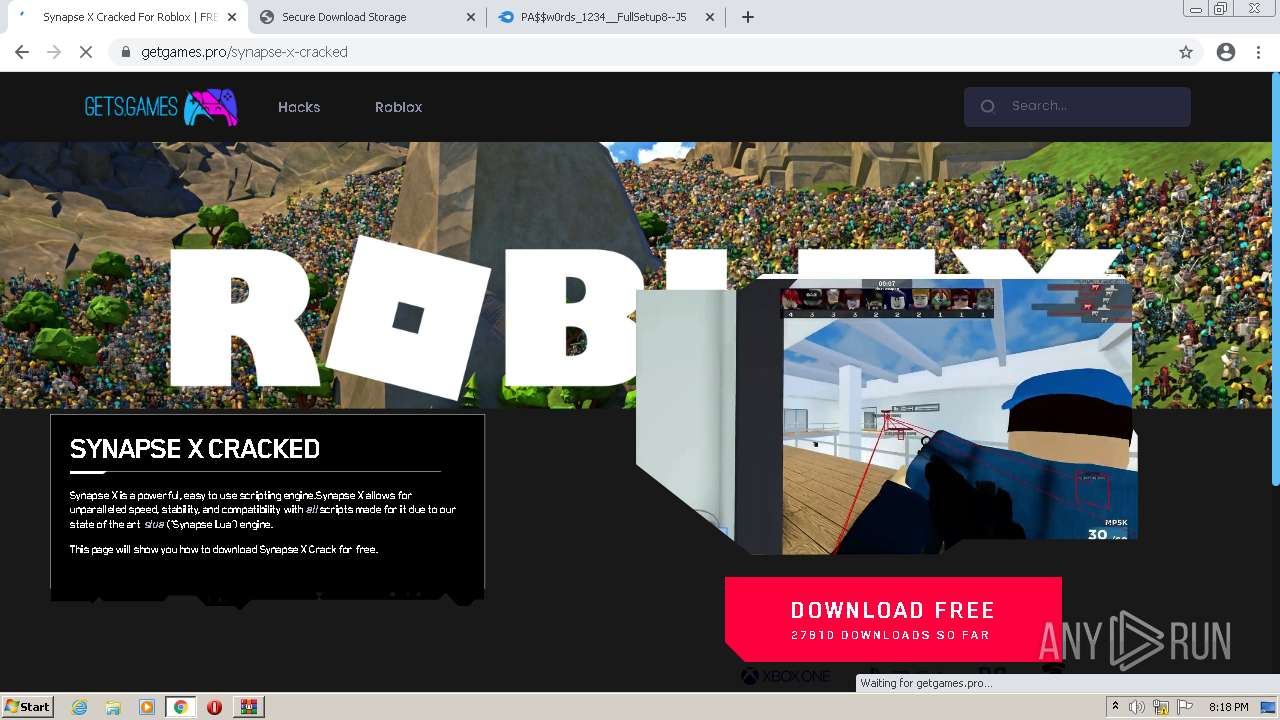Screen dimensions: 1280x720
Task: Click the site Search field
Action: [x=1077, y=106]
